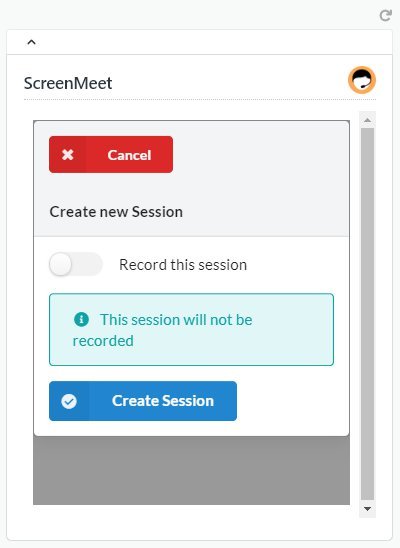Image resolution: width=400 pixels, height=548 pixels.
Task: Click the vertical scrollbar thumb
Action: [x=367, y=314]
